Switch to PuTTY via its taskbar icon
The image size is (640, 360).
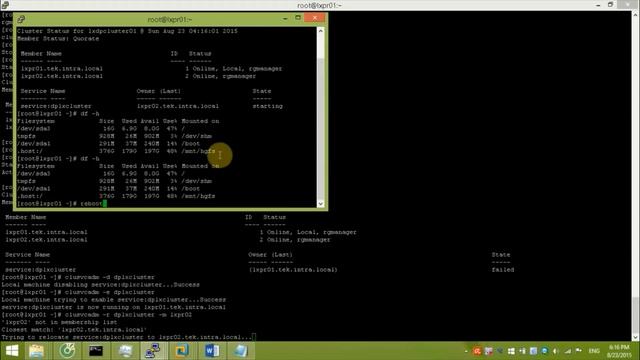[x=153, y=351]
